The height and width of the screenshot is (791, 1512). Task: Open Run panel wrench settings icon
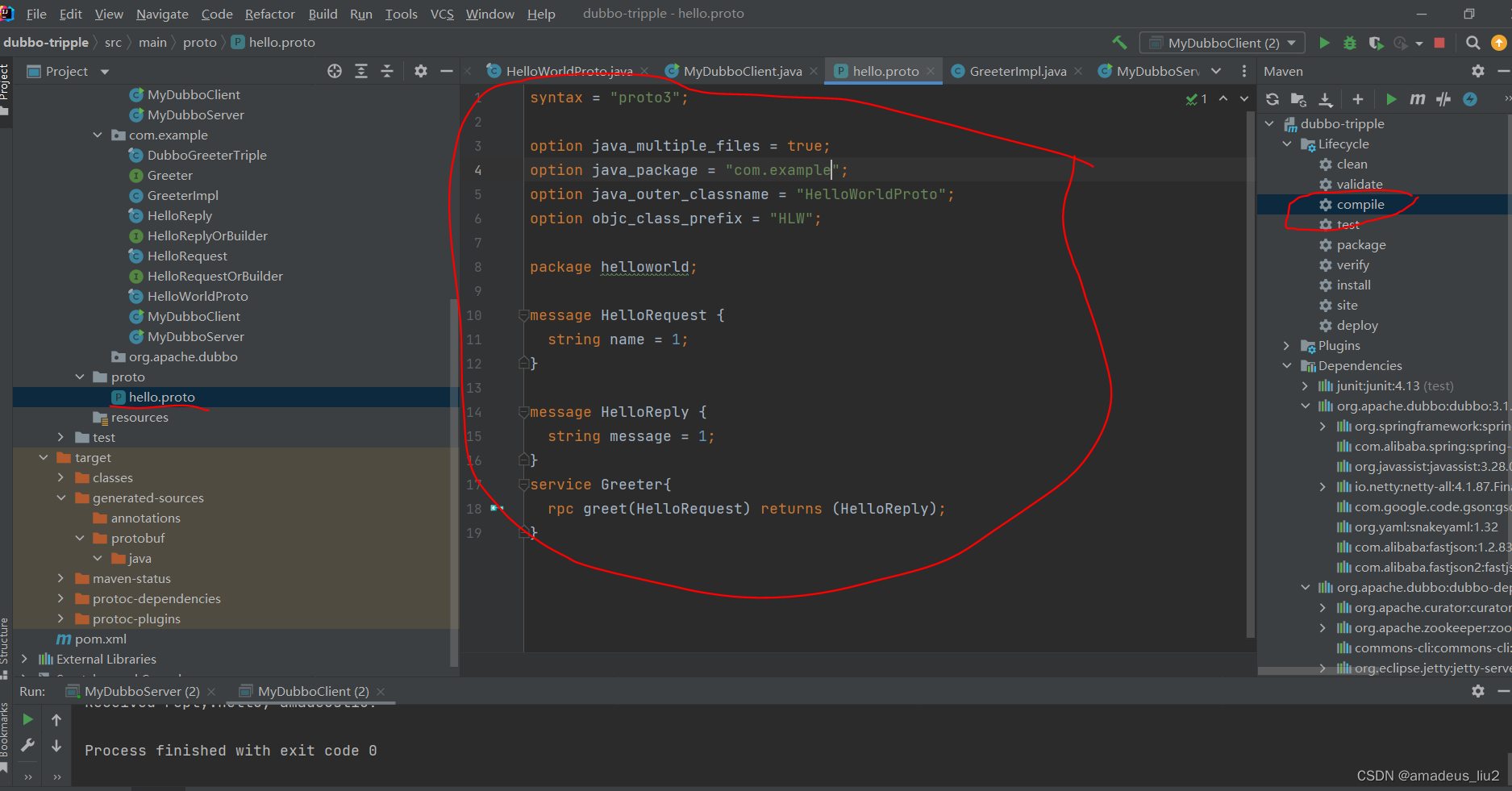point(28,746)
